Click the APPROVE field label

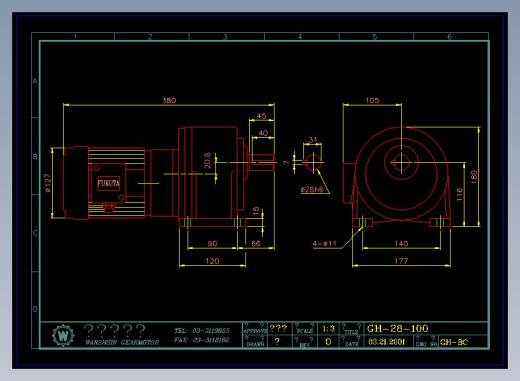pyautogui.click(x=255, y=331)
